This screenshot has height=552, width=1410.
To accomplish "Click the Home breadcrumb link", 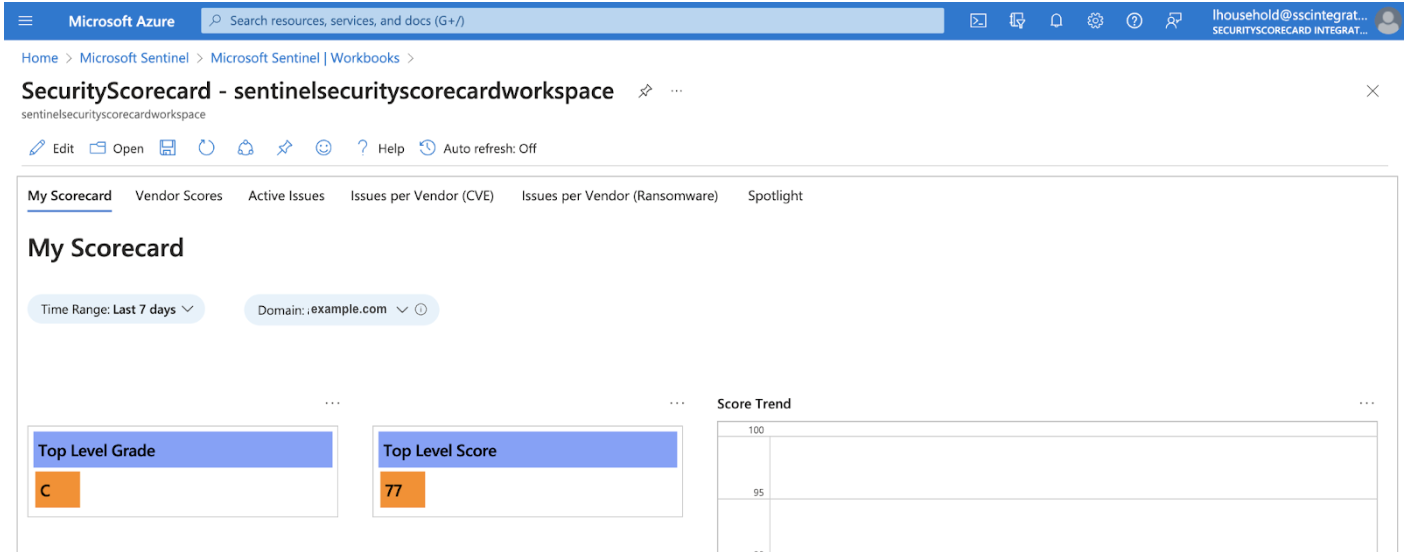I will point(40,58).
